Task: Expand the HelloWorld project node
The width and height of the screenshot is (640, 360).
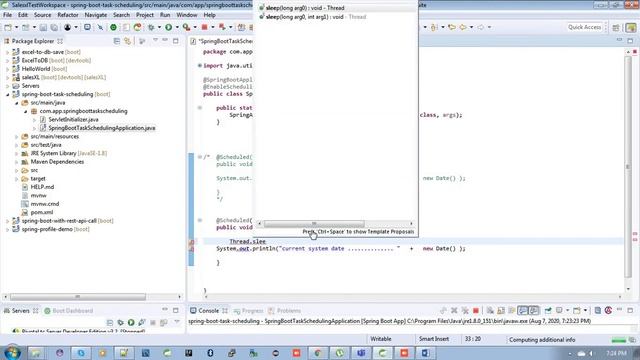Action: [7, 69]
